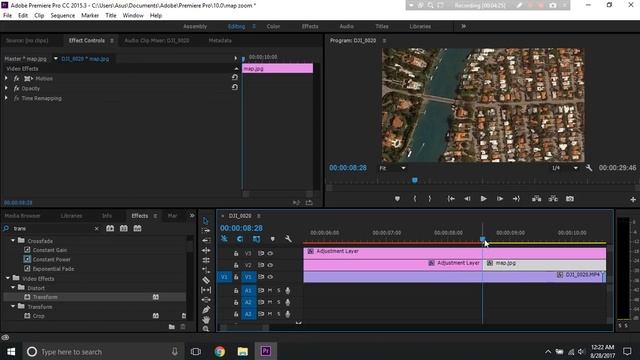Step forward one frame
The image size is (640, 360).
click(x=500, y=199)
